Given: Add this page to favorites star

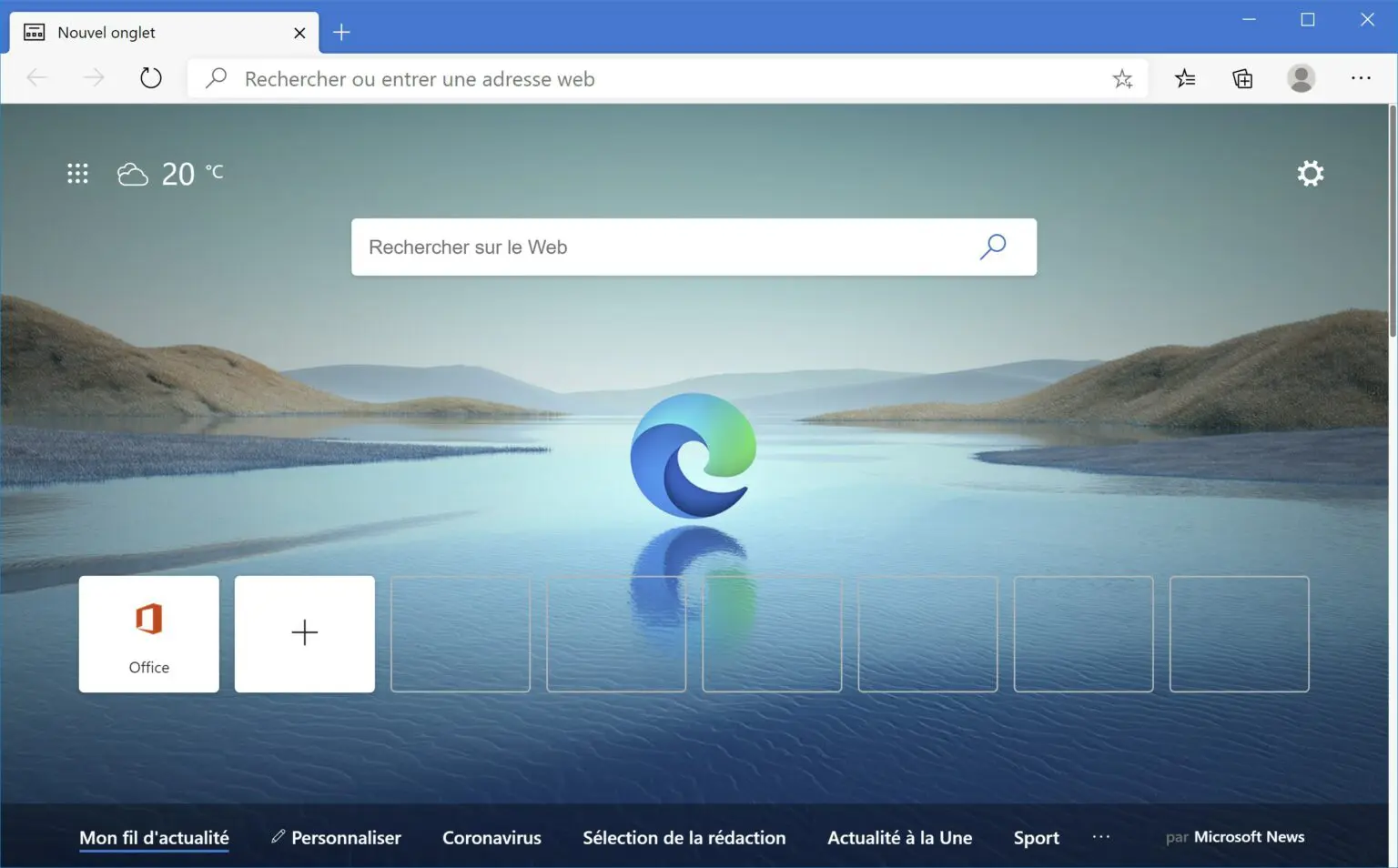Looking at the screenshot, I should (1122, 79).
